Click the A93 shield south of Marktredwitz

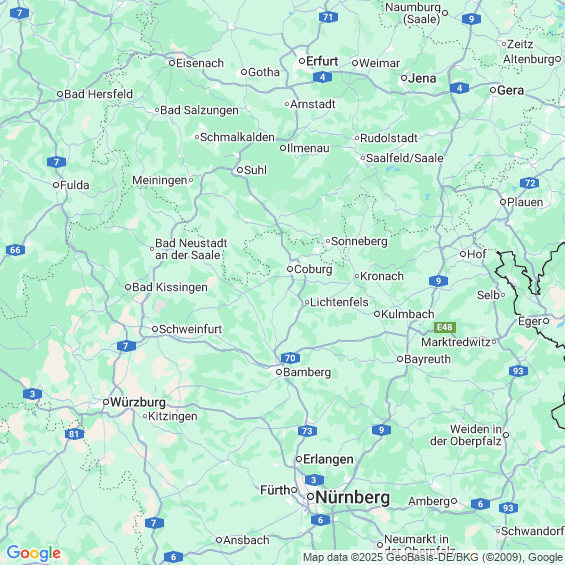(x=519, y=371)
